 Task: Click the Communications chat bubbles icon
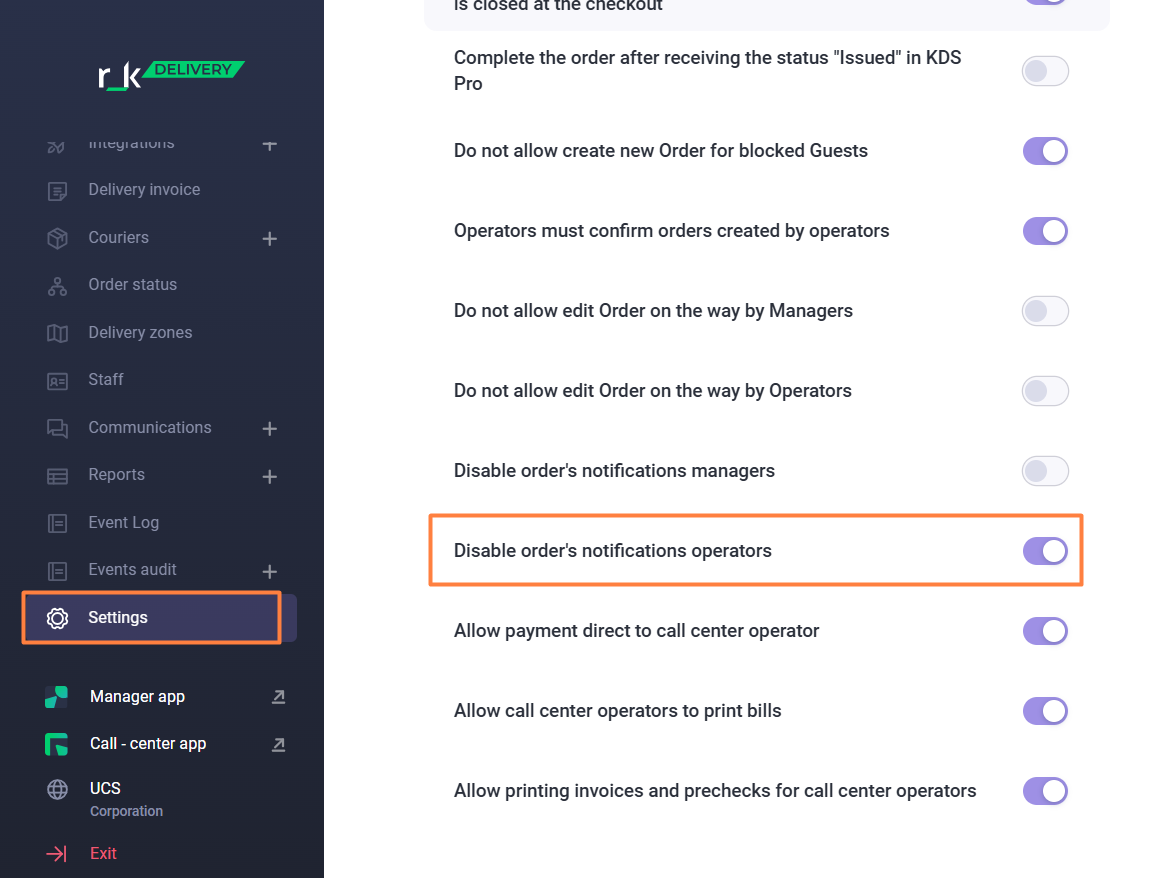(57, 428)
